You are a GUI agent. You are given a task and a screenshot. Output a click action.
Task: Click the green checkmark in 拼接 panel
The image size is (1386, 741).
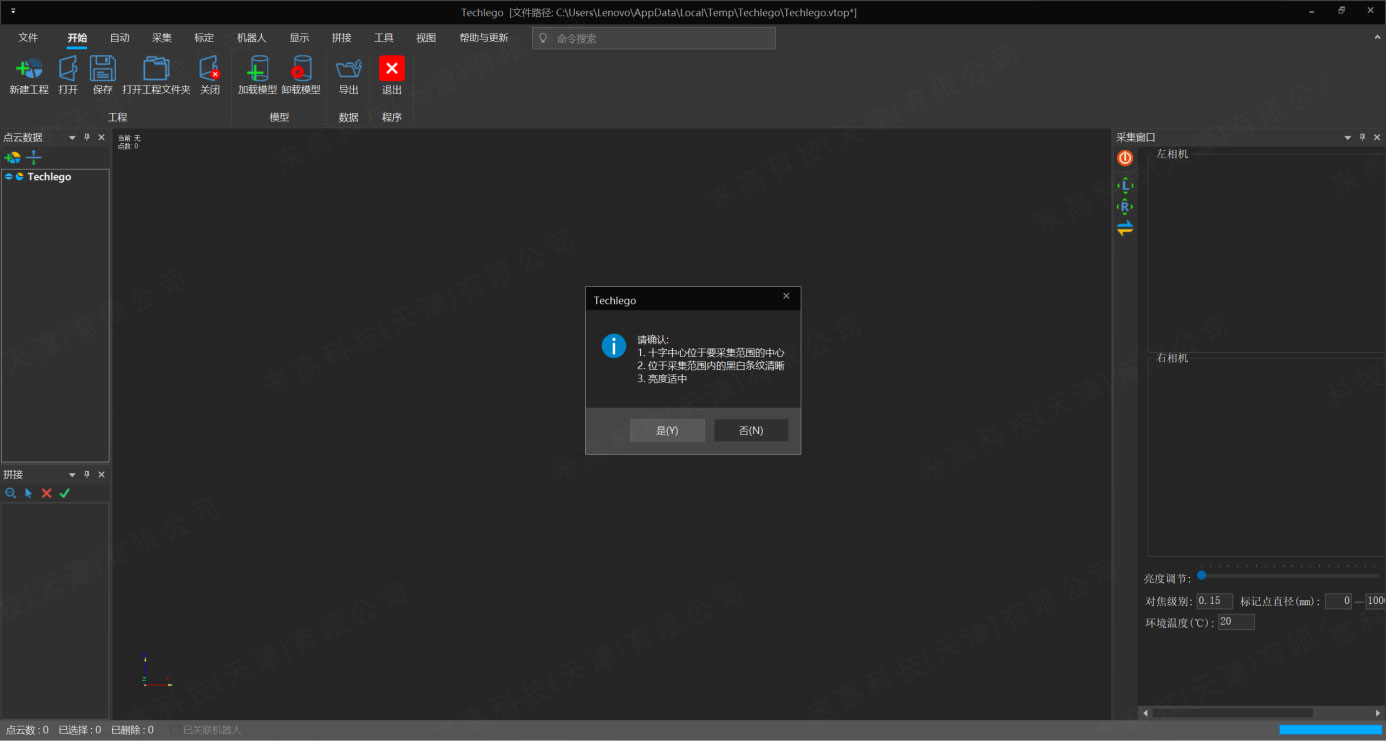tap(65, 493)
